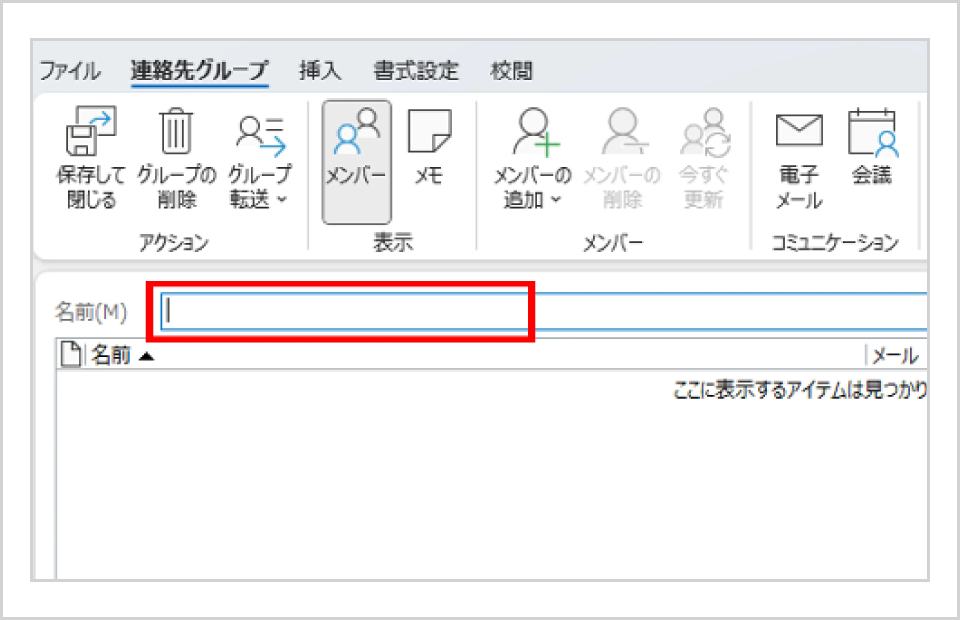Click the メンバーの追加 person-plus icon
Image resolution: width=960 pixels, height=620 pixels.
535,131
